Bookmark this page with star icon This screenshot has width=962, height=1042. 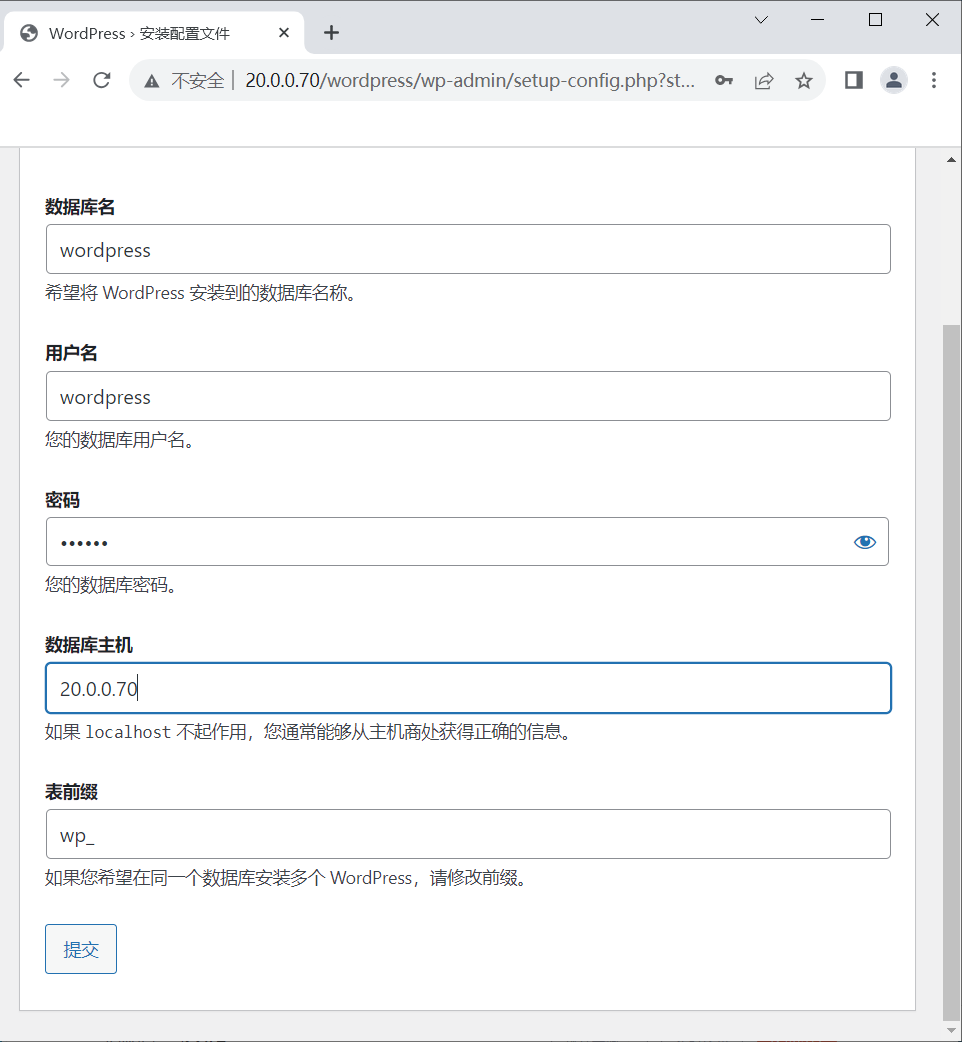click(x=804, y=80)
